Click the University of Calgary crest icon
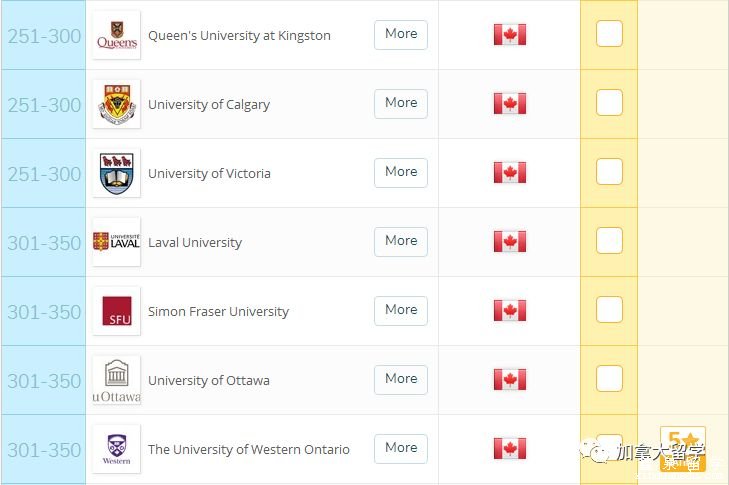The height and width of the screenshot is (485, 729). click(x=117, y=104)
